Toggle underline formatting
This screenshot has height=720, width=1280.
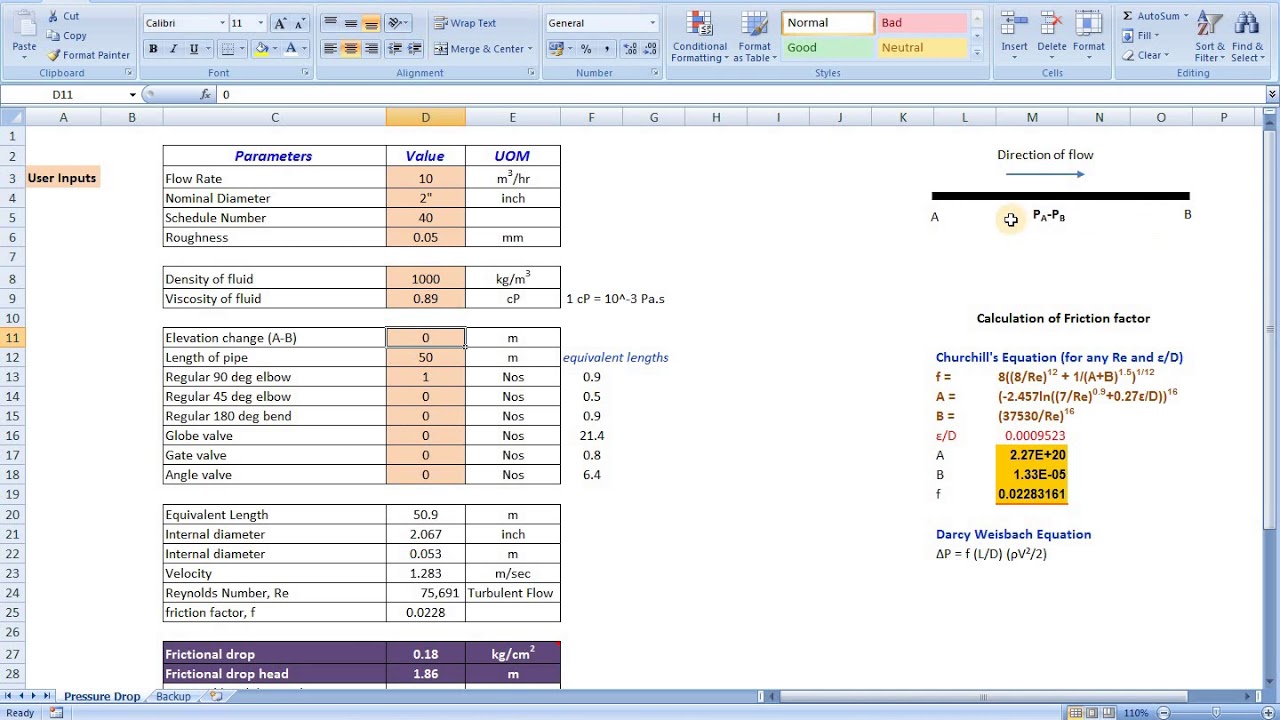tap(193, 48)
